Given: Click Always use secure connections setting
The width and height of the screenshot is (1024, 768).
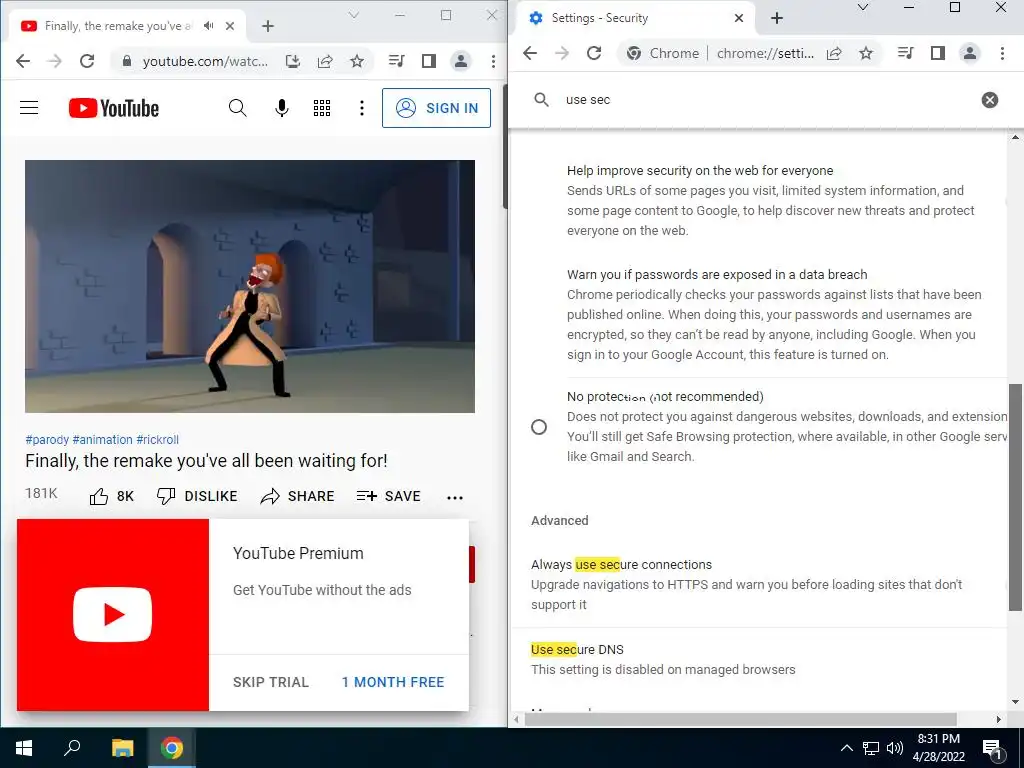Looking at the screenshot, I should (760, 584).
